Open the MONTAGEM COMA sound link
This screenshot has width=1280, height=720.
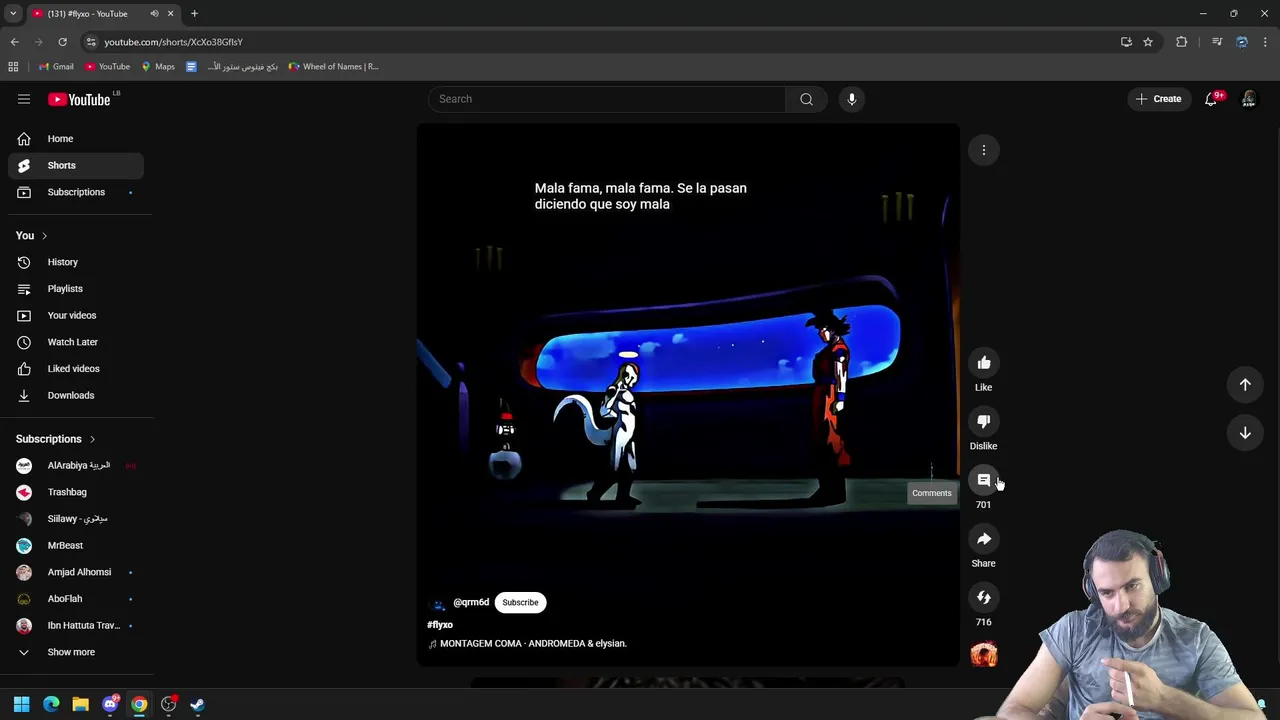click(533, 644)
